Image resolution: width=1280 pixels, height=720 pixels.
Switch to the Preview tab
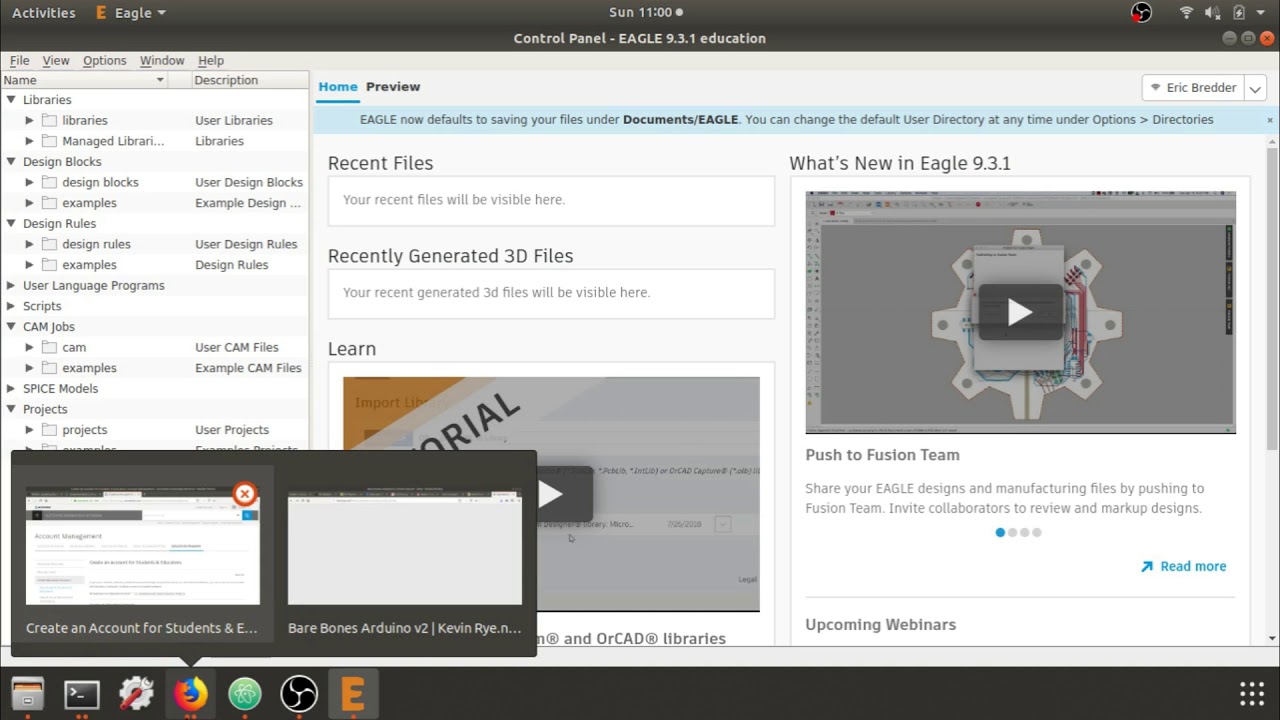click(393, 87)
